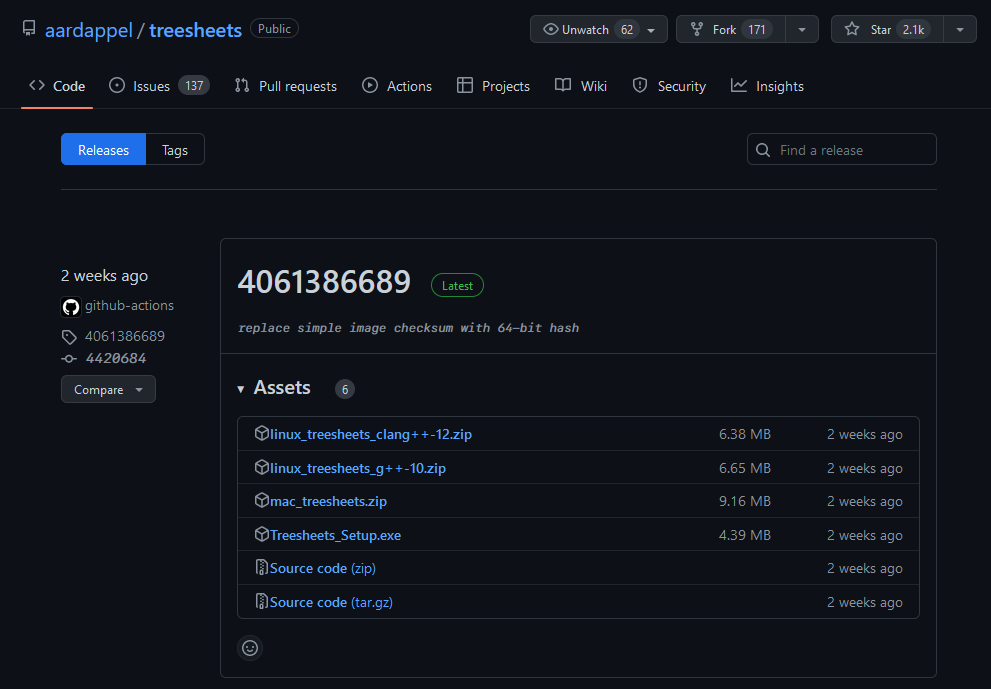991x689 pixels.
Task: Click the eye icon in Unwatch
Action: pos(550,29)
